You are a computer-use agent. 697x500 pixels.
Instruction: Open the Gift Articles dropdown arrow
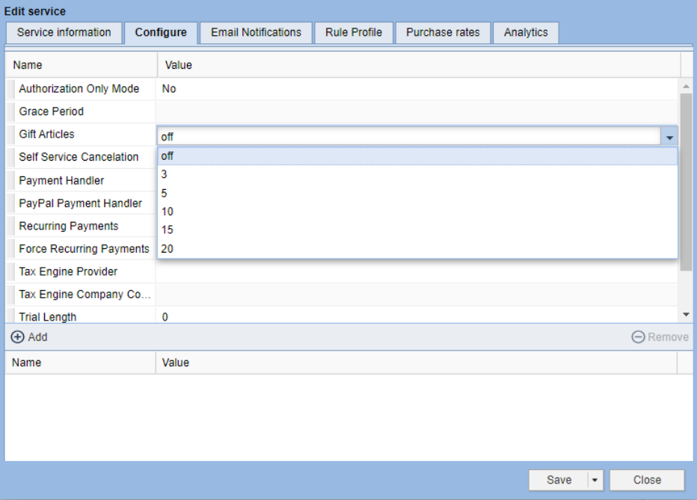(x=668, y=136)
